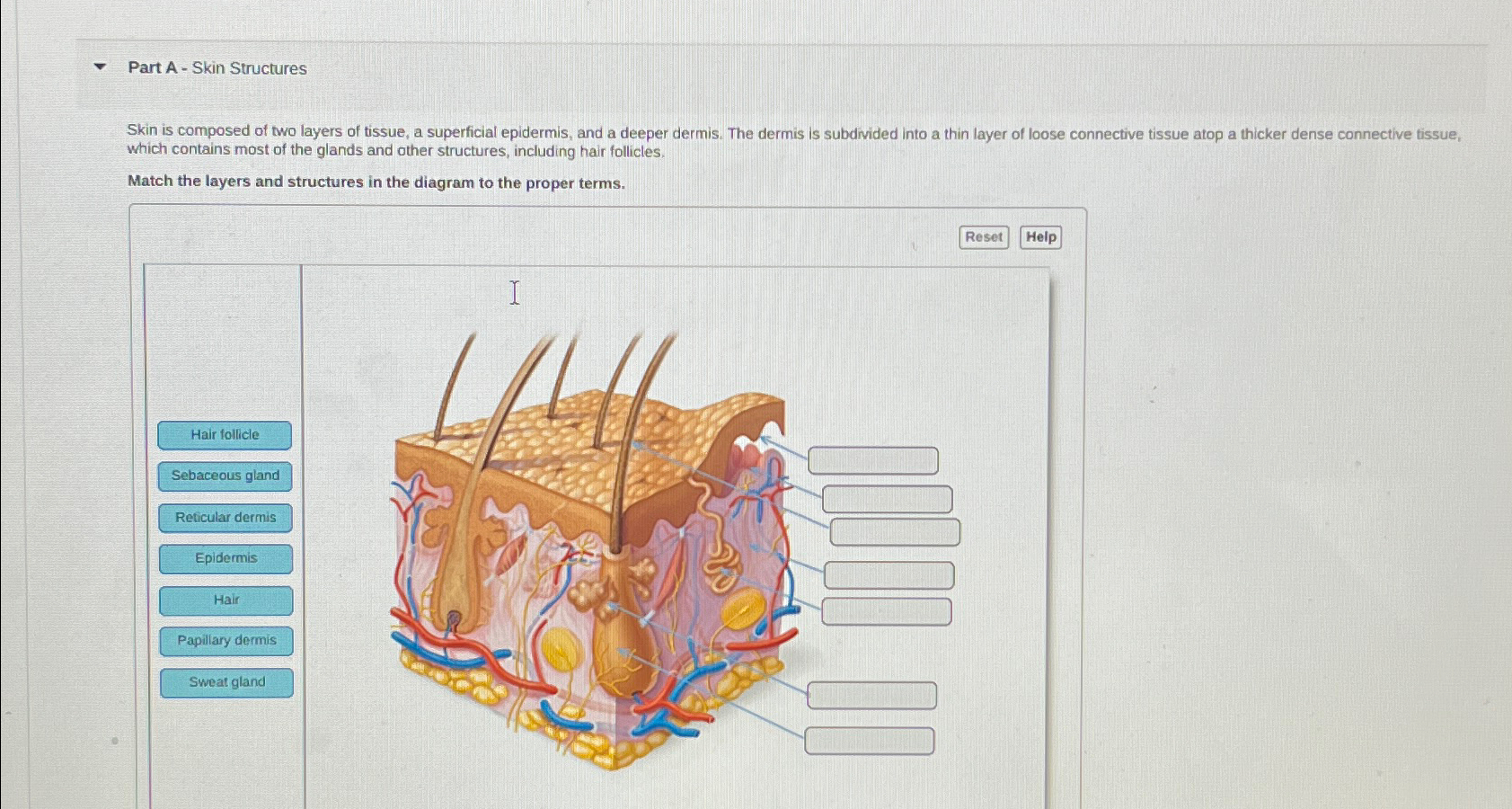The image size is (1512, 809).
Task: Click the fifth answer blank from top
Action: pos(886,610)
